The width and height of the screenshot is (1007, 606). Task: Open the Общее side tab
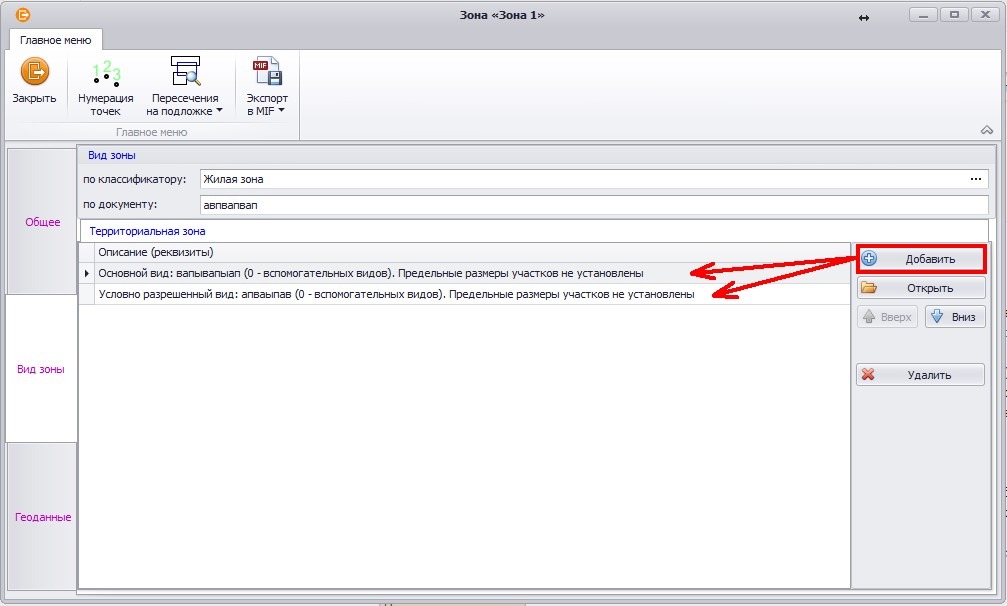pyautogui.click(x=42, y=222)
